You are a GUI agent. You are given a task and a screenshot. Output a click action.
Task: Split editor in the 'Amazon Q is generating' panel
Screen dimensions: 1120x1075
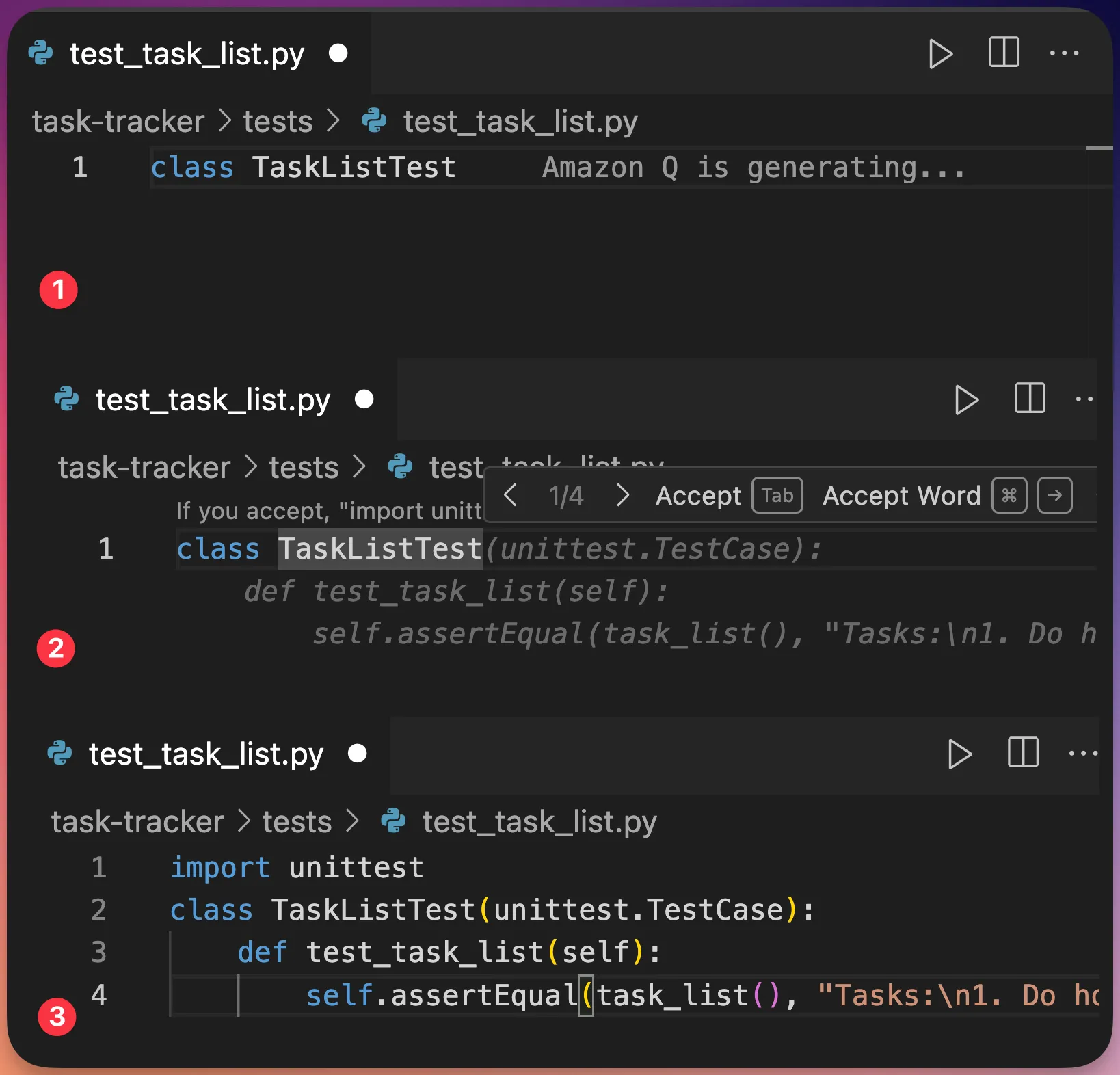click(1004, 53)
